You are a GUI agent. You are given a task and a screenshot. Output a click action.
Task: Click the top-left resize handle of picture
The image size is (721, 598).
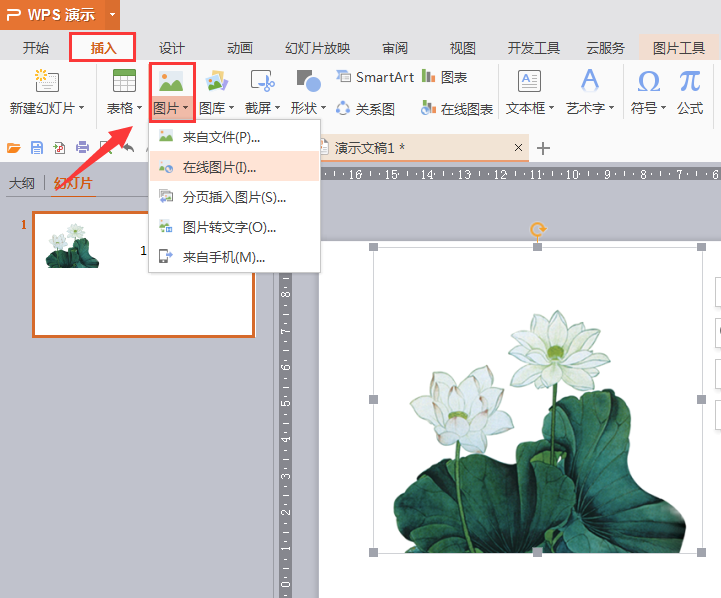point(373,247)
